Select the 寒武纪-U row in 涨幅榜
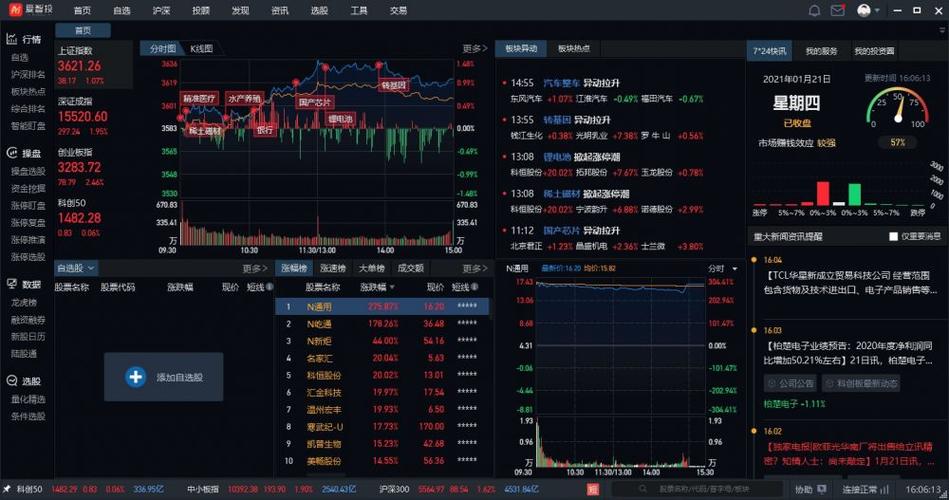 pos(382,426)
